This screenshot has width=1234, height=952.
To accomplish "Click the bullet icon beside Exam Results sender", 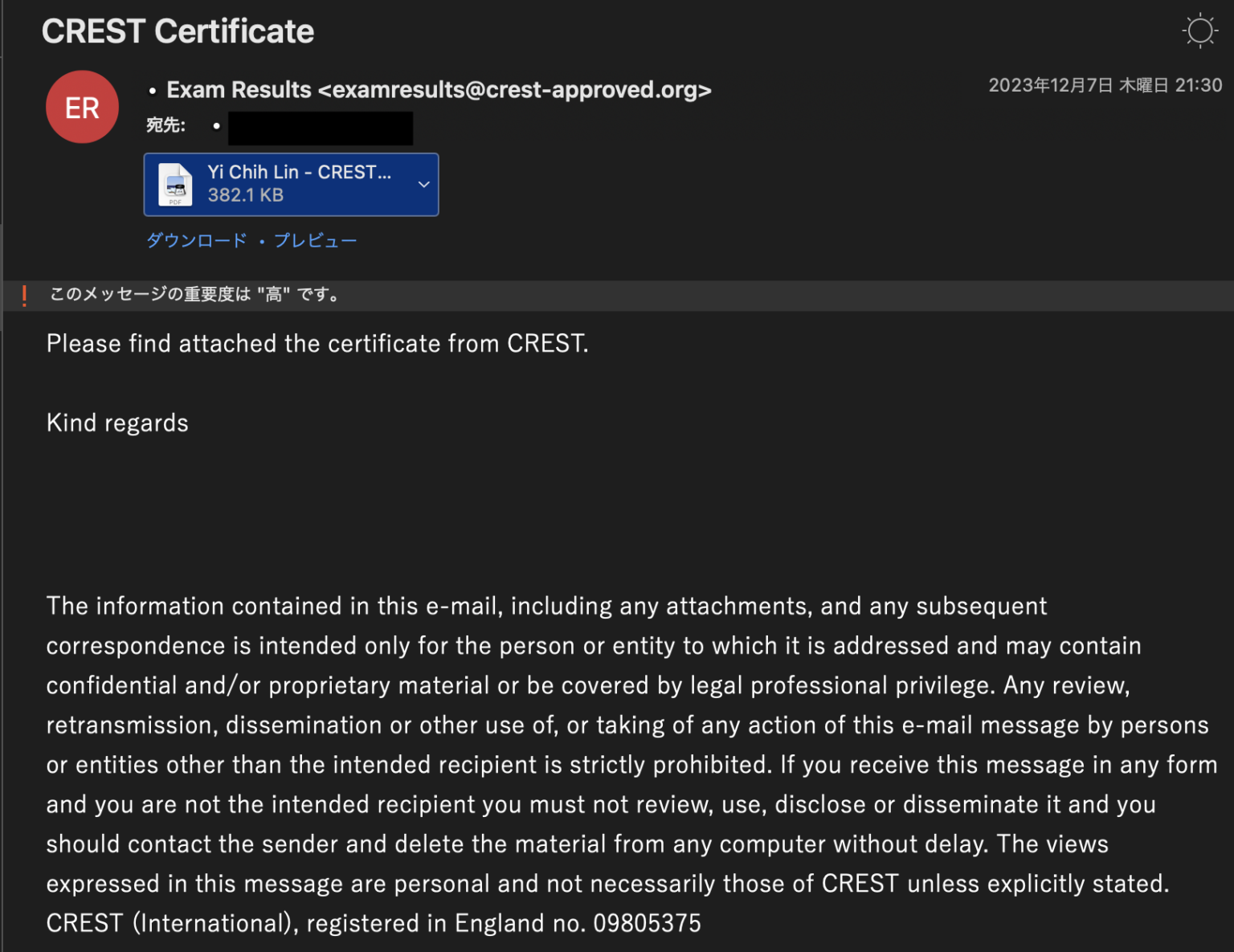I will pyautogui.click(x=152, y=91).
